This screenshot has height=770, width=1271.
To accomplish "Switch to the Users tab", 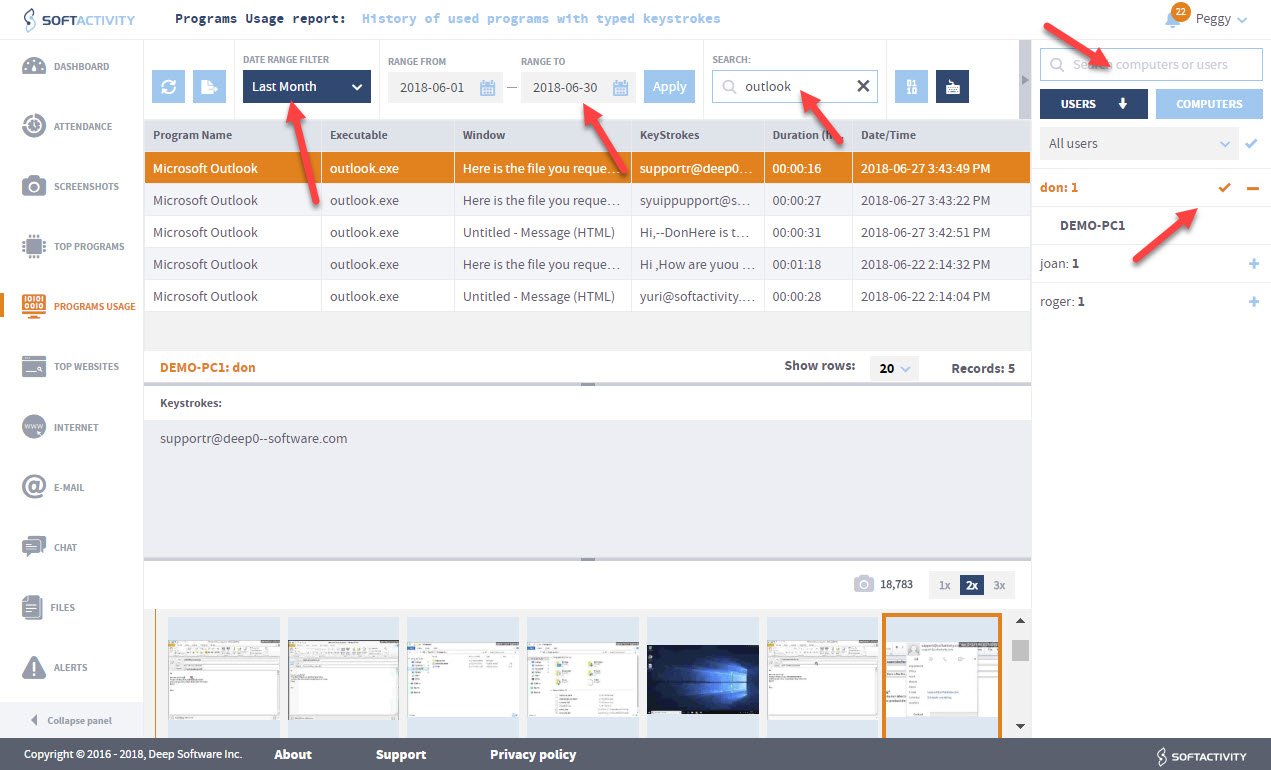I will tap(1093, 104).
